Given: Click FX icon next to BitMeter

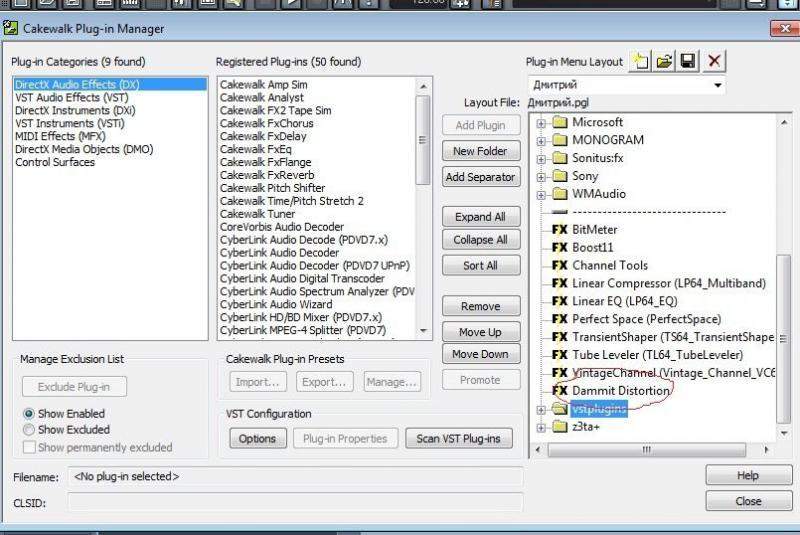Looking at the screenshot, I should [x=560, y=230].
